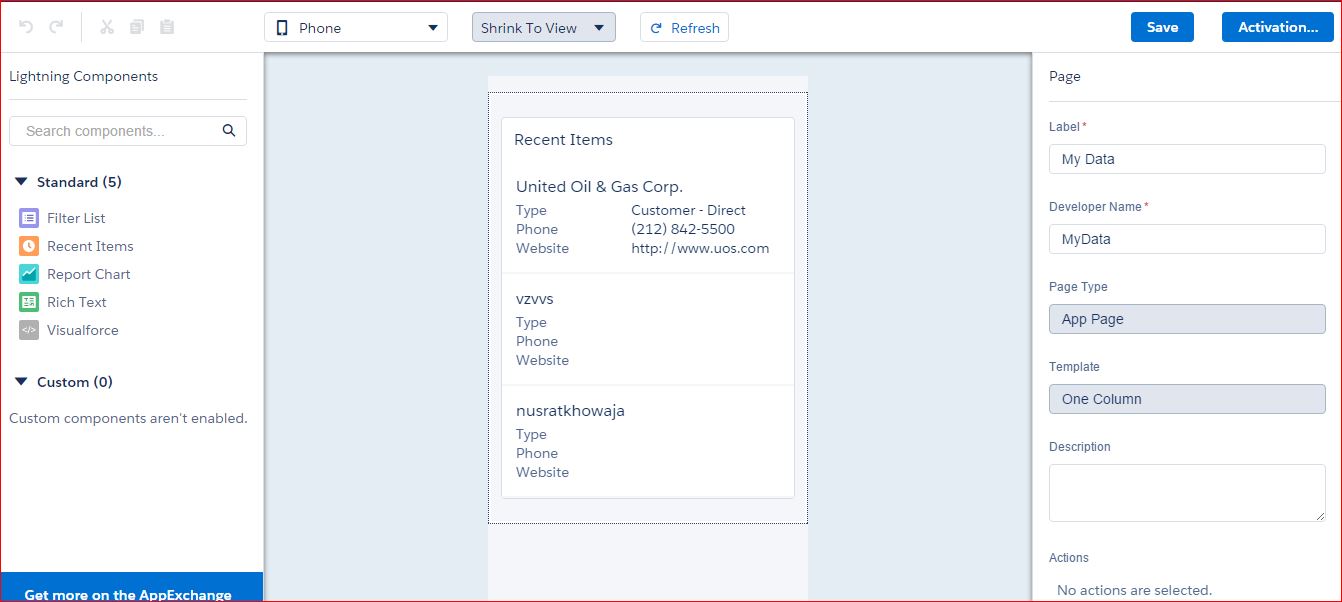This screenshot has width=1342, height=602.
Task: Click the Page panel heading
Action: pos(1065,76)
